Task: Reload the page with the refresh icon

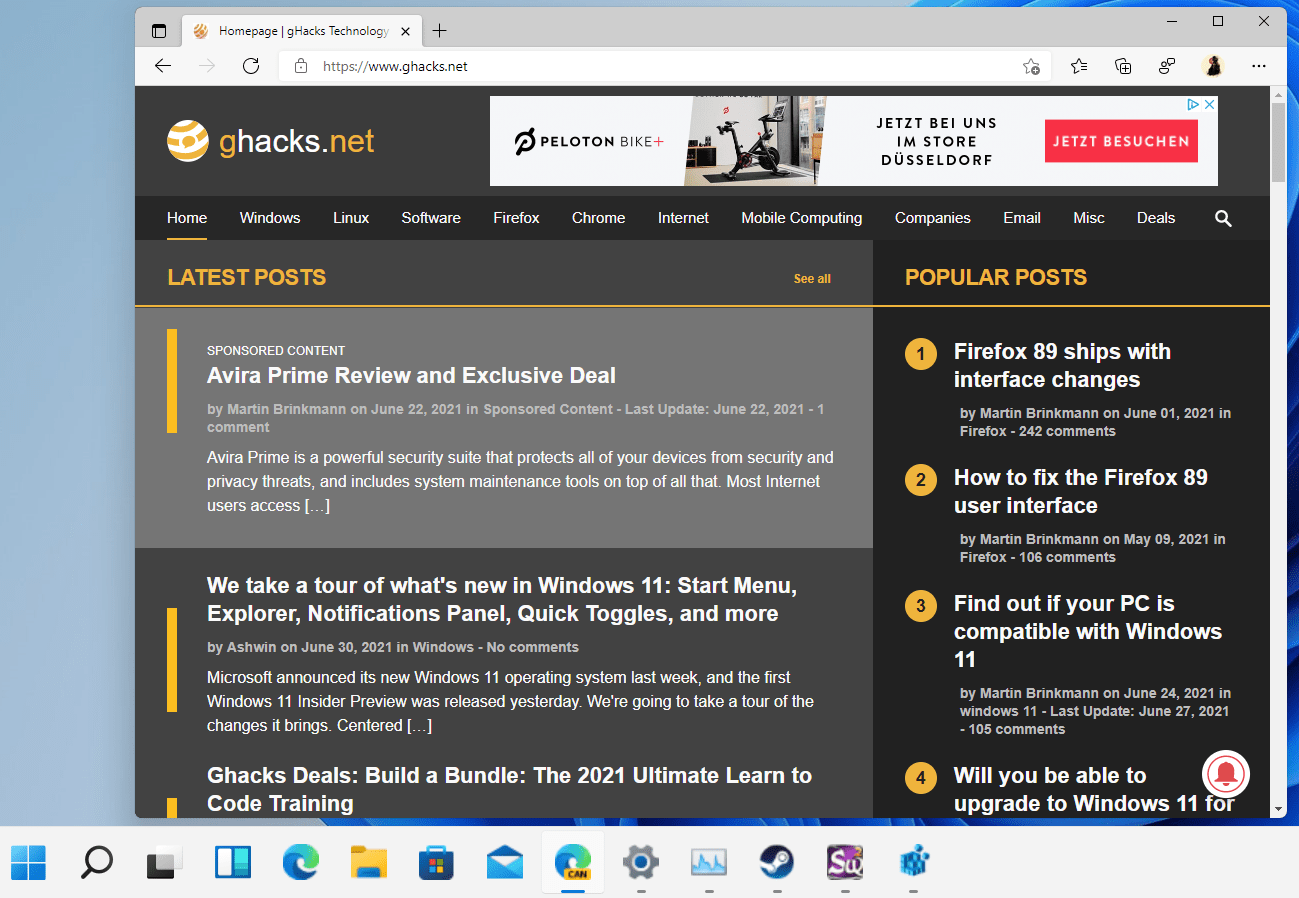Action: coord(251,66)
